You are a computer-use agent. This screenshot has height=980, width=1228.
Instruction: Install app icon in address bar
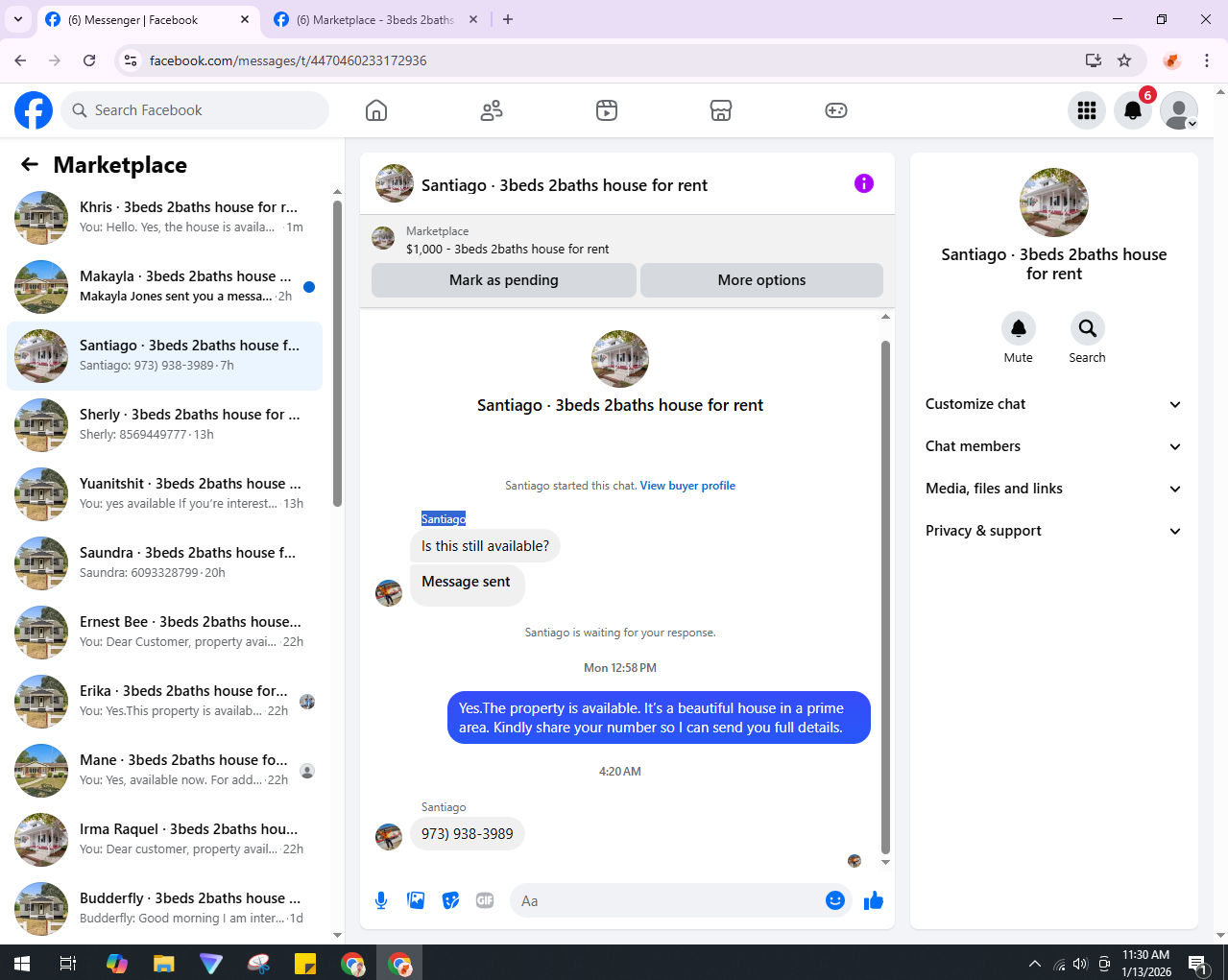click(x=1094, y=60)
